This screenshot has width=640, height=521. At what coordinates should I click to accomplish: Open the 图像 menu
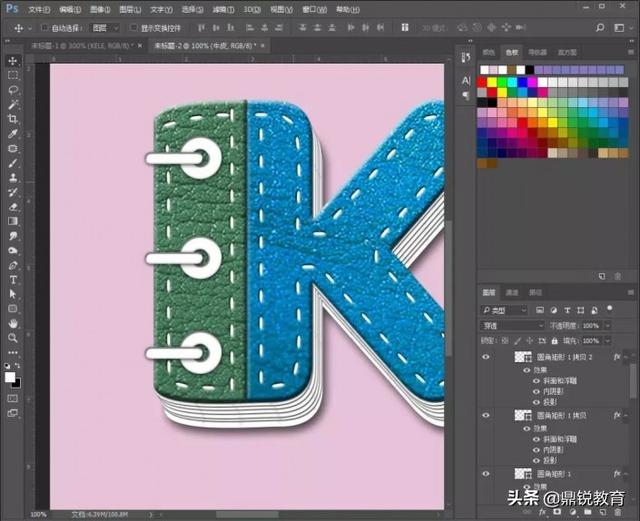[100, 9]
